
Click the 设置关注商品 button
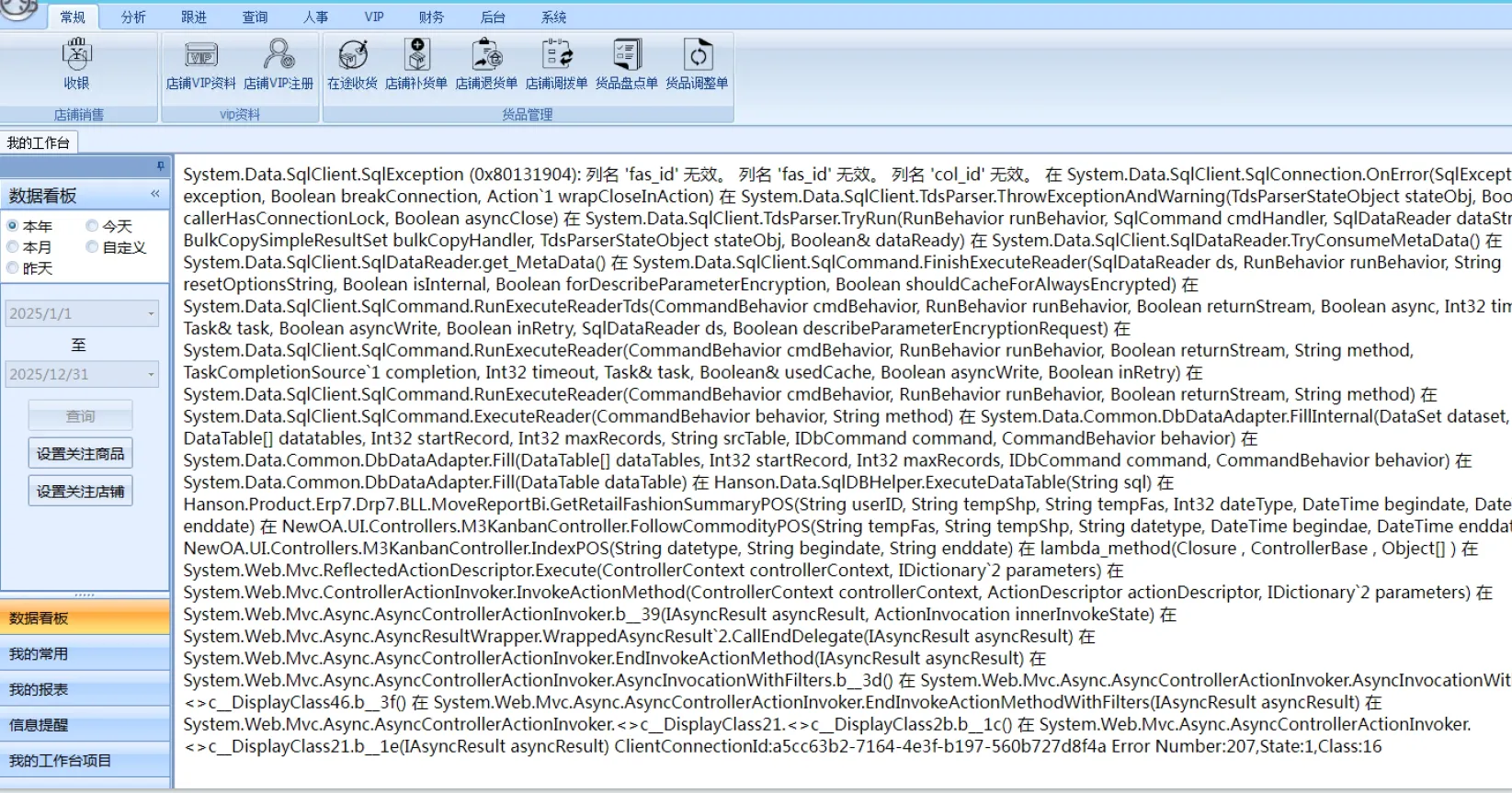tap(80, 454)
